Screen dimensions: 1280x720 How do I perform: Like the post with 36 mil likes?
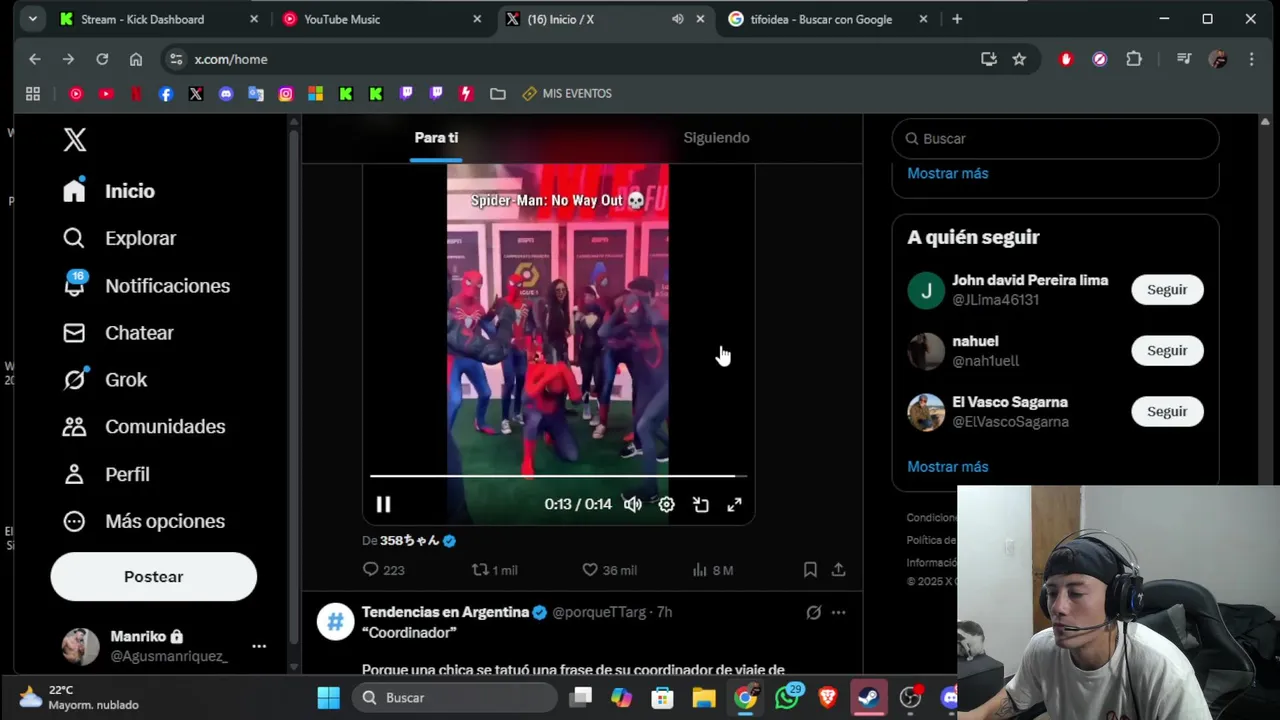pos(609,570)
